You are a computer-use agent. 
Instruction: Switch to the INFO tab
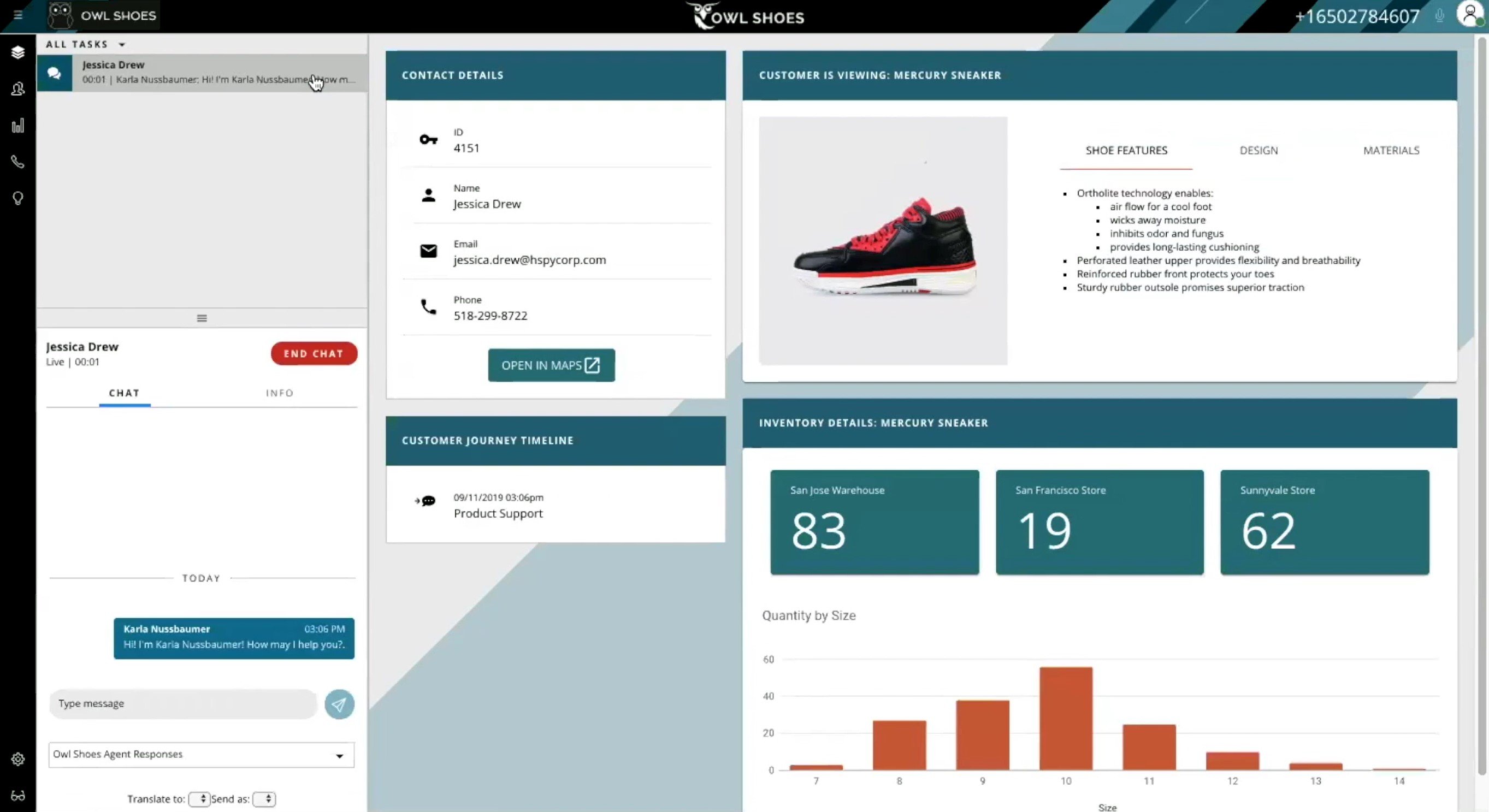[x=279, y=392]
